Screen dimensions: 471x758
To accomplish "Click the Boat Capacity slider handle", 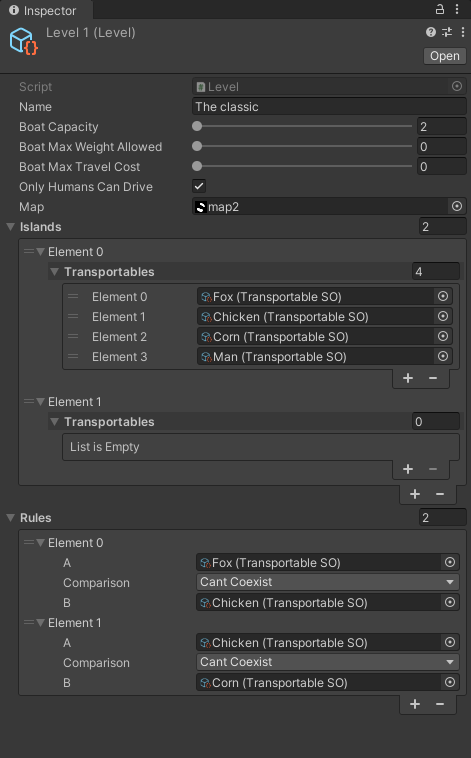I will (x=197, y=126).
